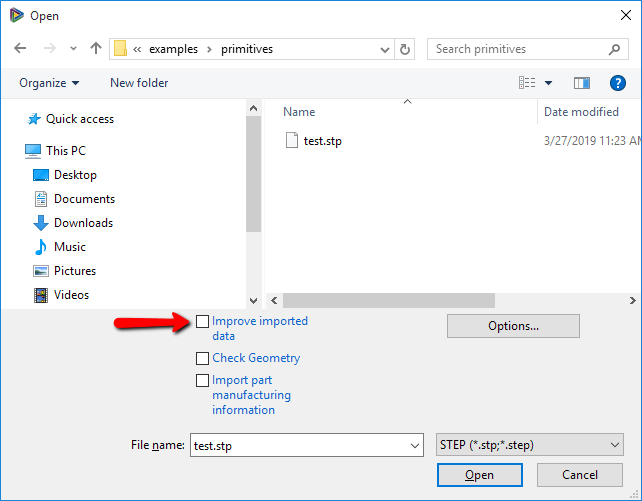Enable Improve imported data checkbox
This screenshot has width=642, height=501.
click(202, 322)
